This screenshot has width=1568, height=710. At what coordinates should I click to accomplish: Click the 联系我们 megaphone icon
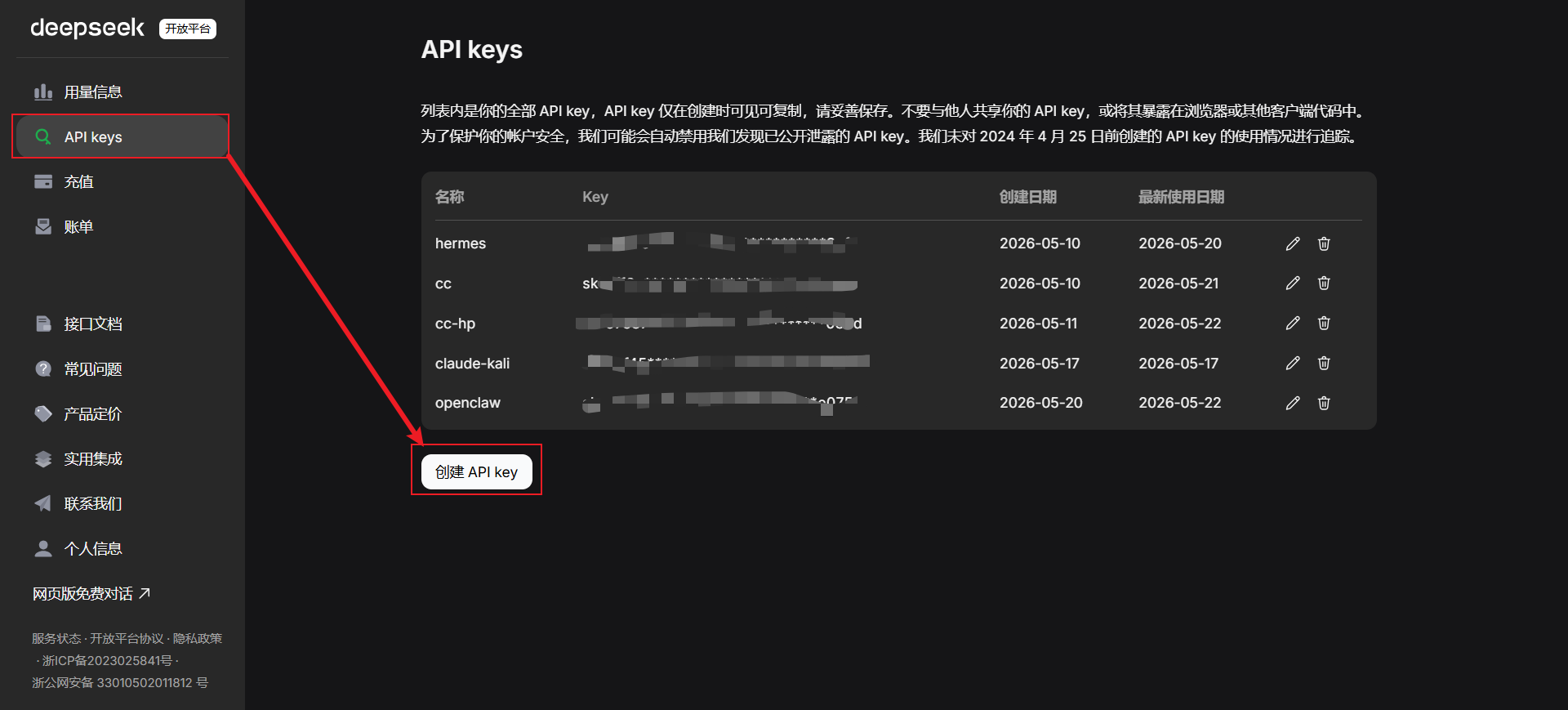coord(43,503)
